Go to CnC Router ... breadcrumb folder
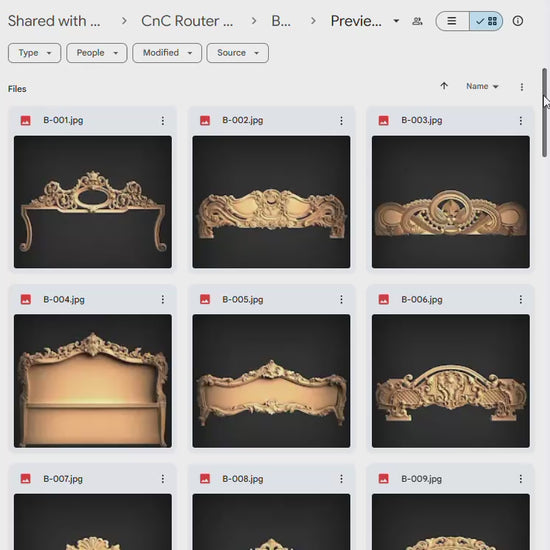This screenshot has width=550, height=550. click(187, 21)
